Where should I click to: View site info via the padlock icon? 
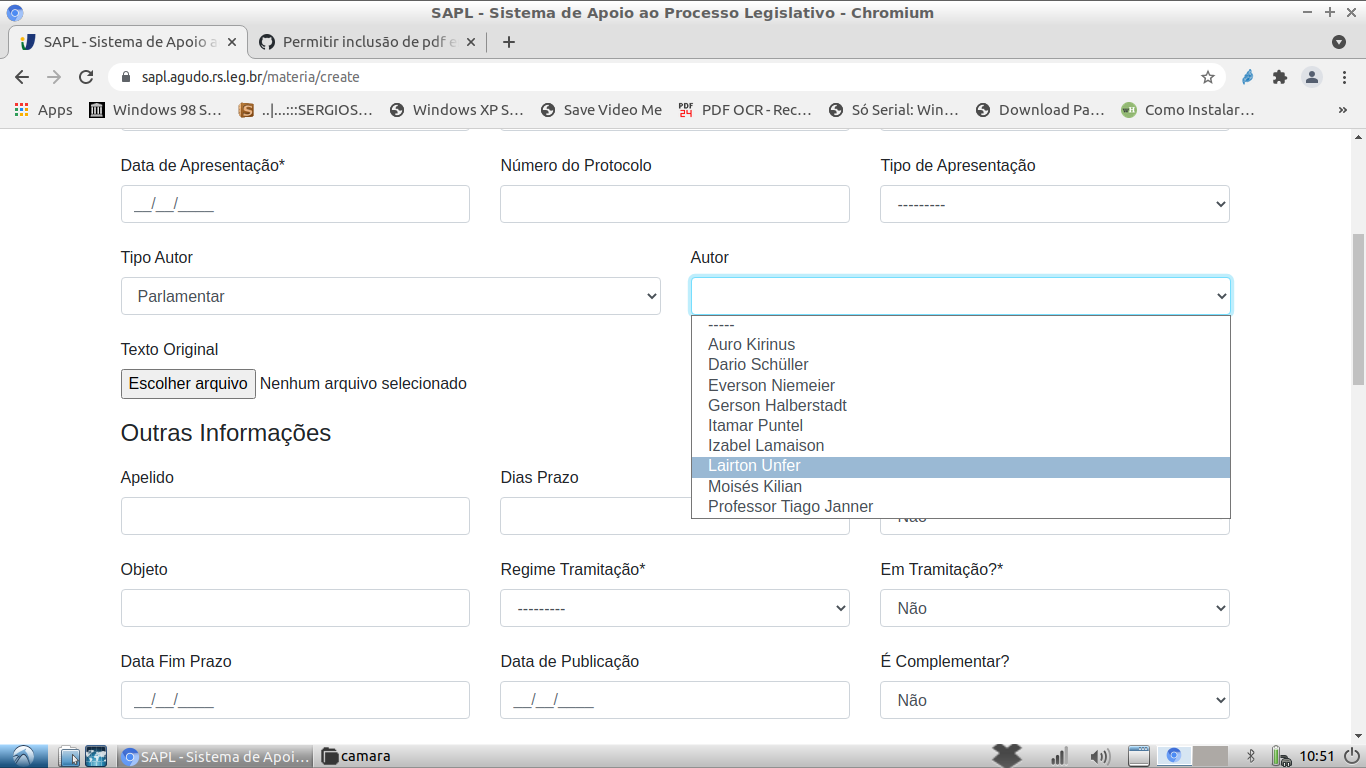click(x=126, y=77)
